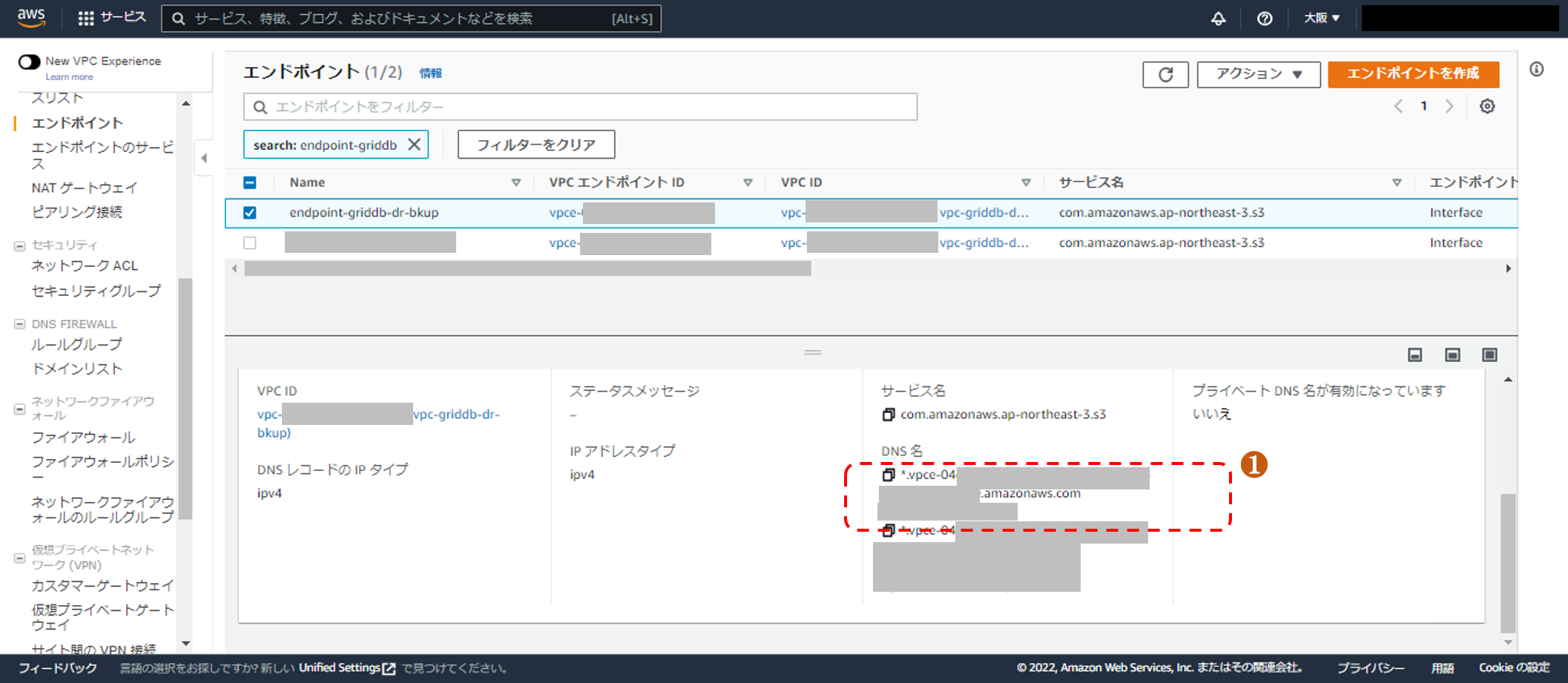Focus the global AWS search box
The image size is (1568, 683).
[x=411, y=19]
